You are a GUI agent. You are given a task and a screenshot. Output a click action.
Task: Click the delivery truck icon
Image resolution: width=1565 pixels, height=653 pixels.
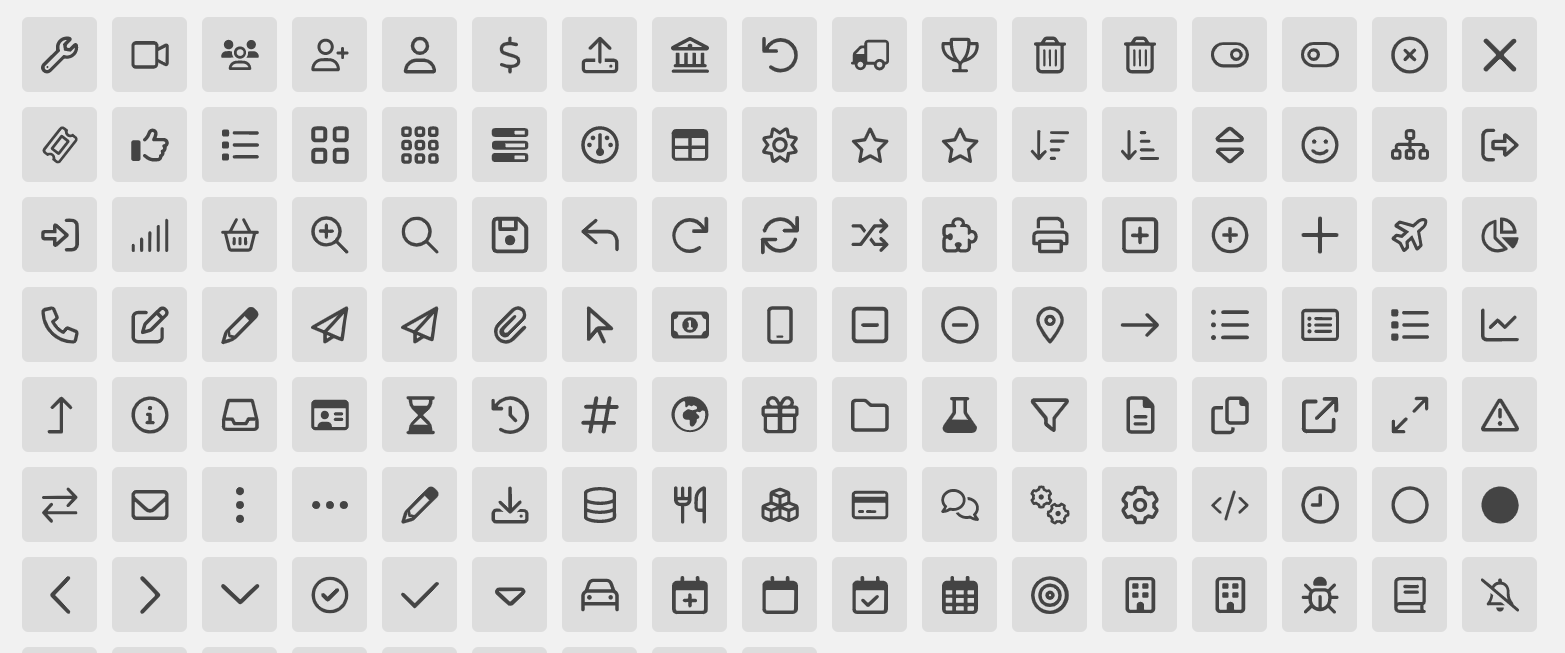point(870,55)
